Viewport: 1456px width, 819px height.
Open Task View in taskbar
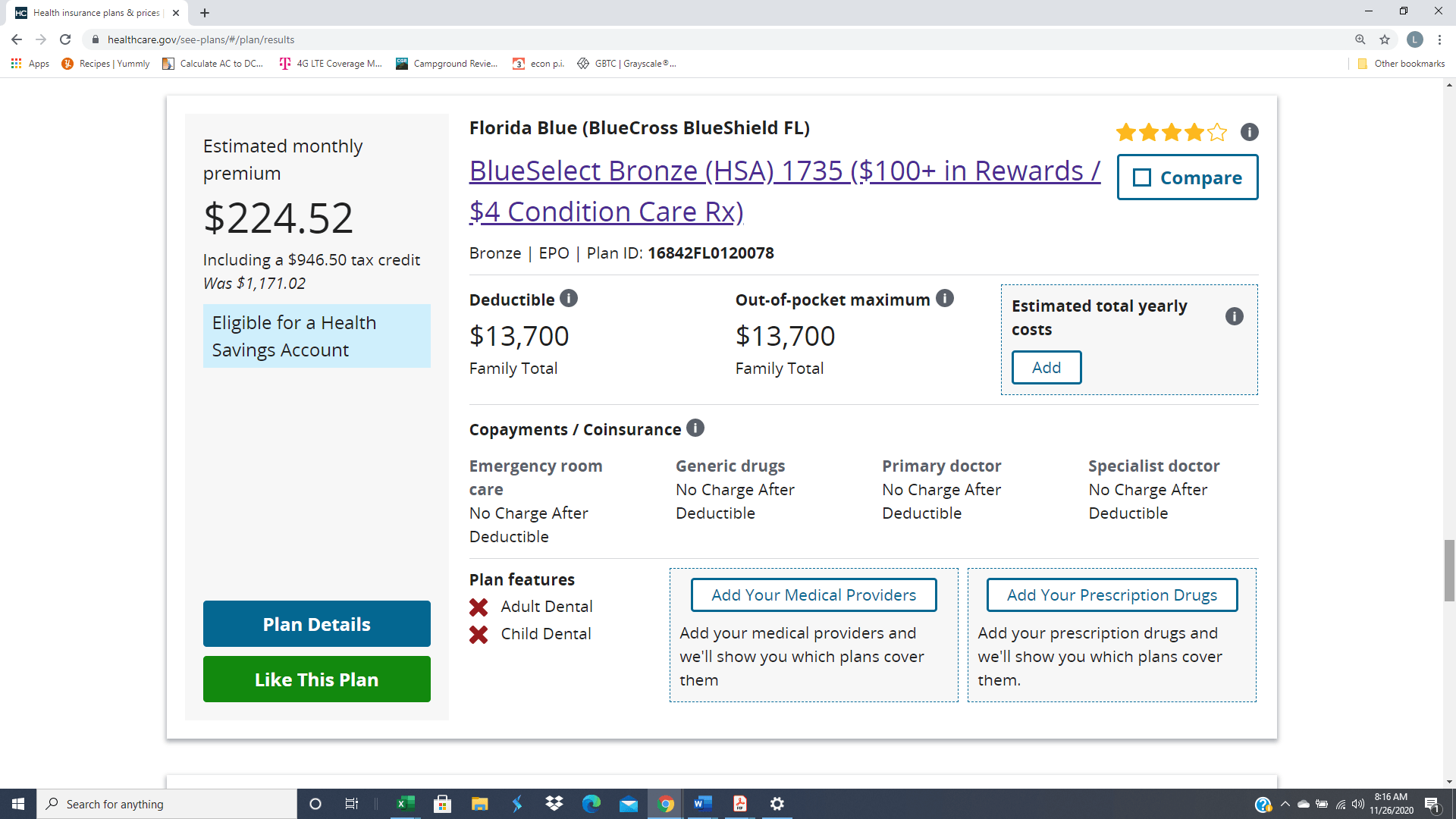point(351,804)
